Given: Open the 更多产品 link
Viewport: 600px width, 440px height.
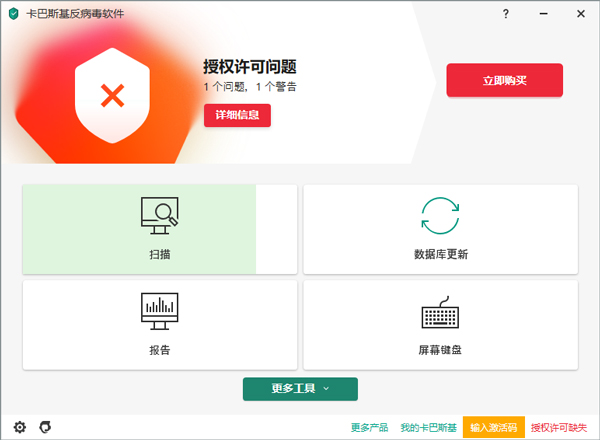Looking at the screenshot, I should click(x=369, y=427).
